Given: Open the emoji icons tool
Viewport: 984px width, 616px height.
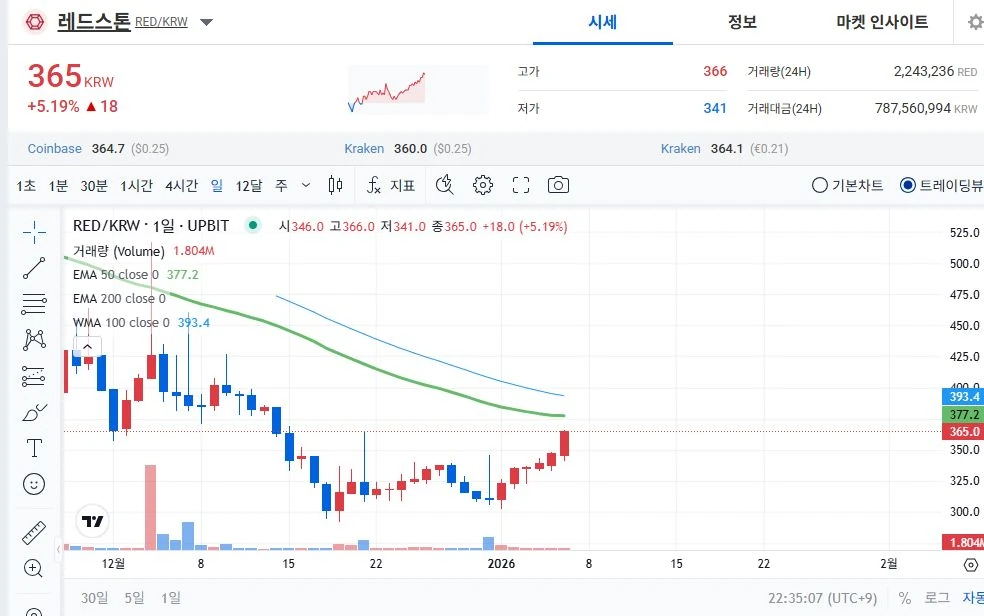Looking at the screenshot, I should click(x=34, y=484).
